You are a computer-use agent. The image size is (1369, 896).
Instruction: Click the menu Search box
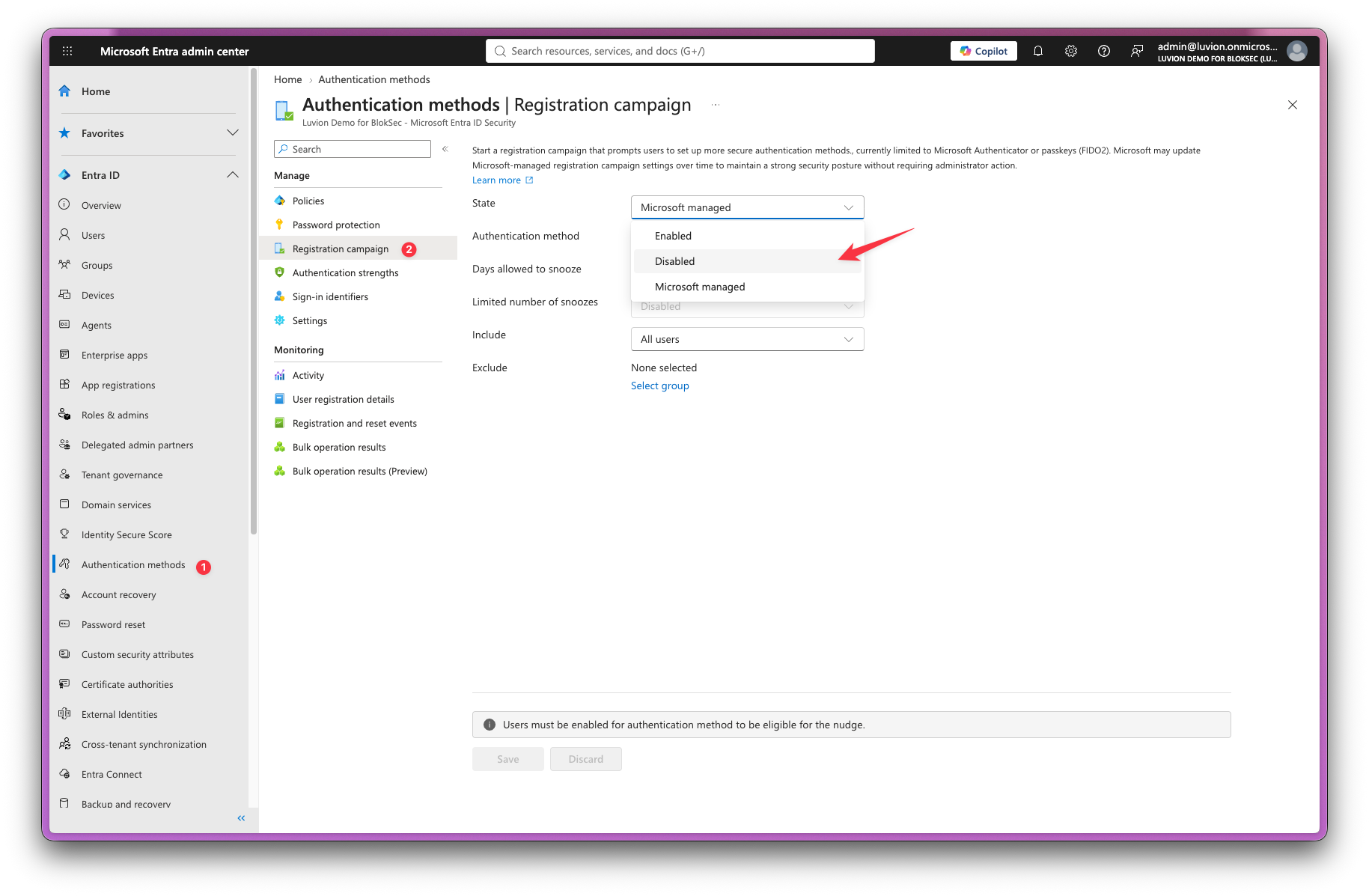pos(353,149)
